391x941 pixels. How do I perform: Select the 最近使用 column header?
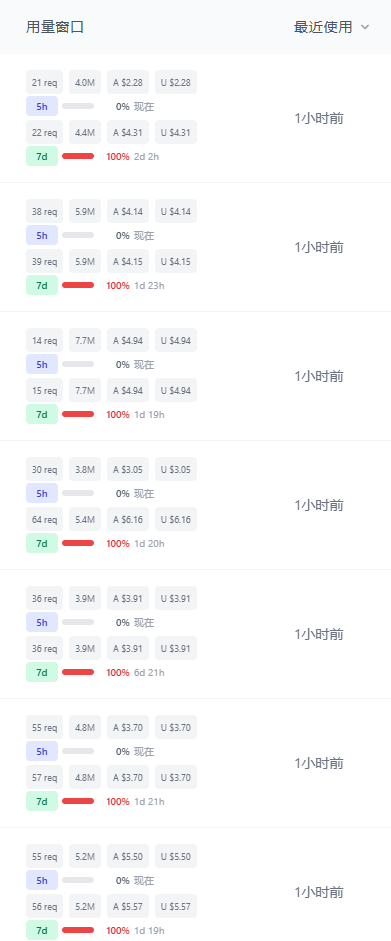tap(323, 27)
